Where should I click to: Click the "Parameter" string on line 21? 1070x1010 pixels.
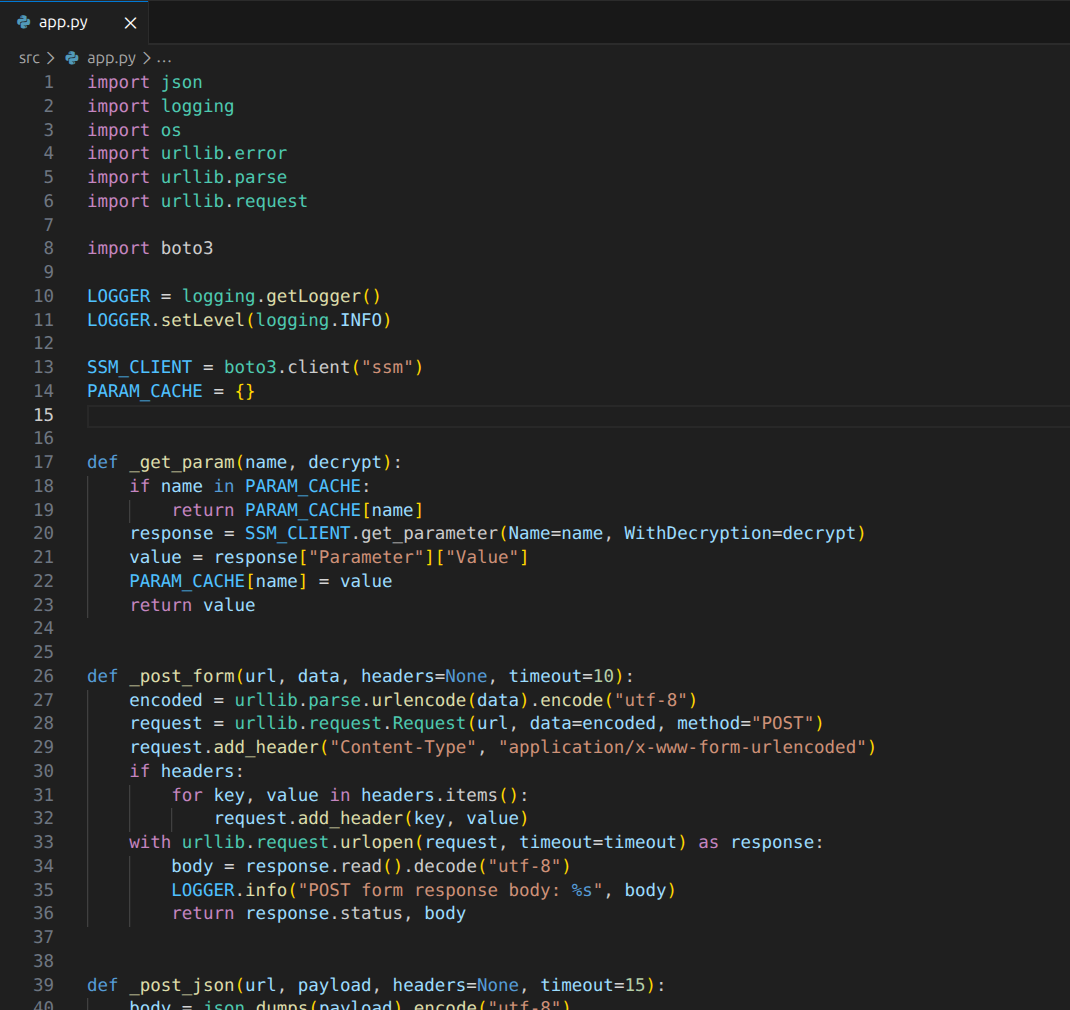366,558
